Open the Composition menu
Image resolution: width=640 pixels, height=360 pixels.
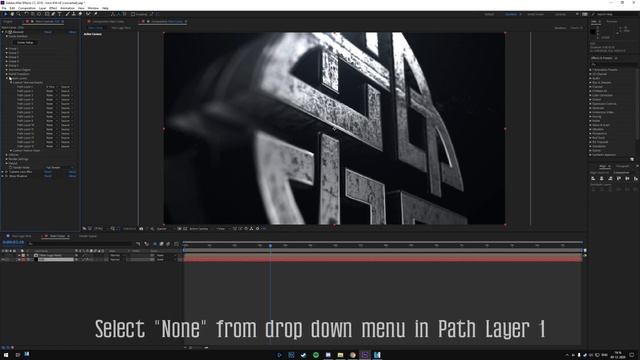pos(27,8)
